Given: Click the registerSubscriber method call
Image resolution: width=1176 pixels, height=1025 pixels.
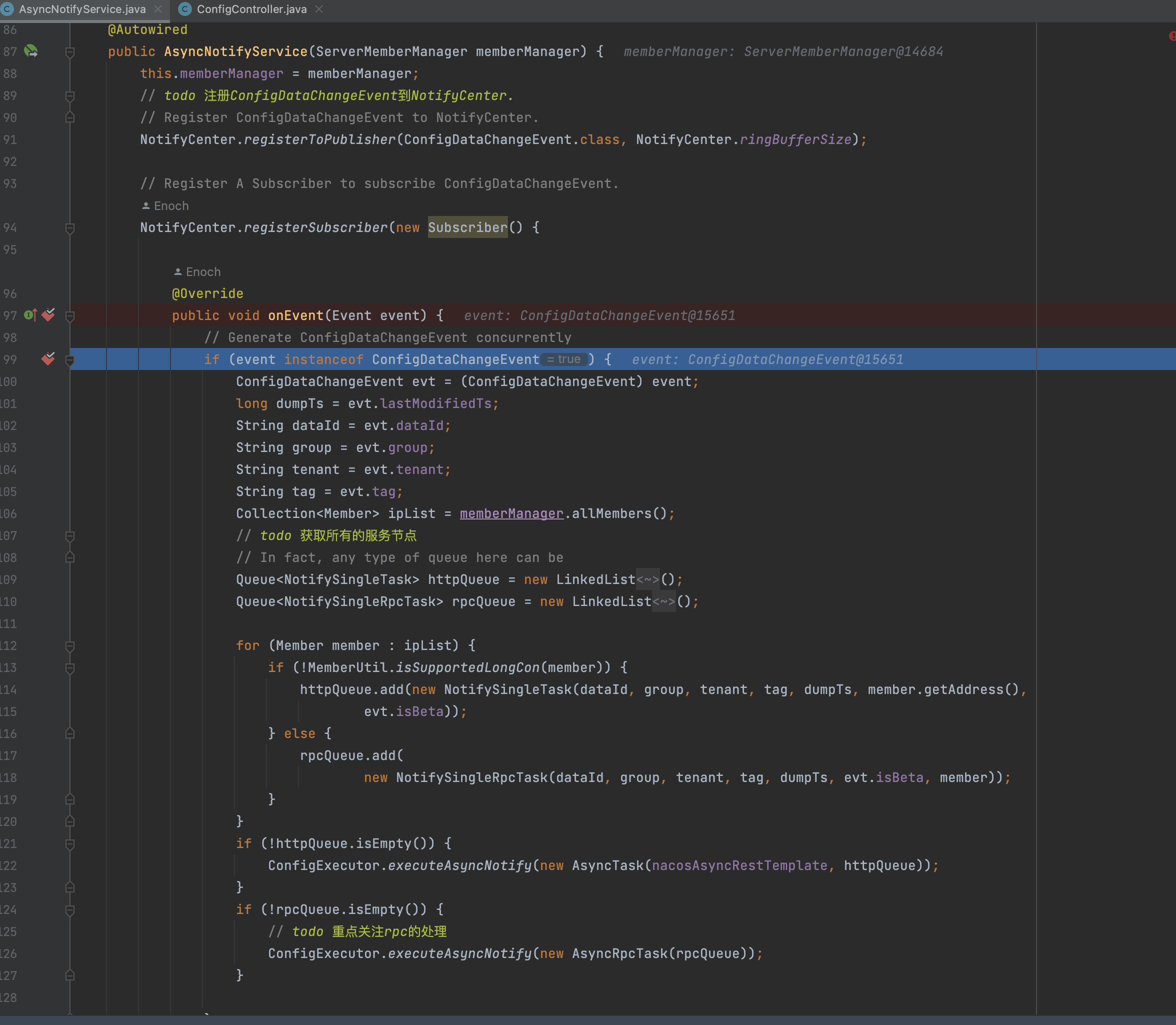Looking at the screenshot, I should [315, 227].
